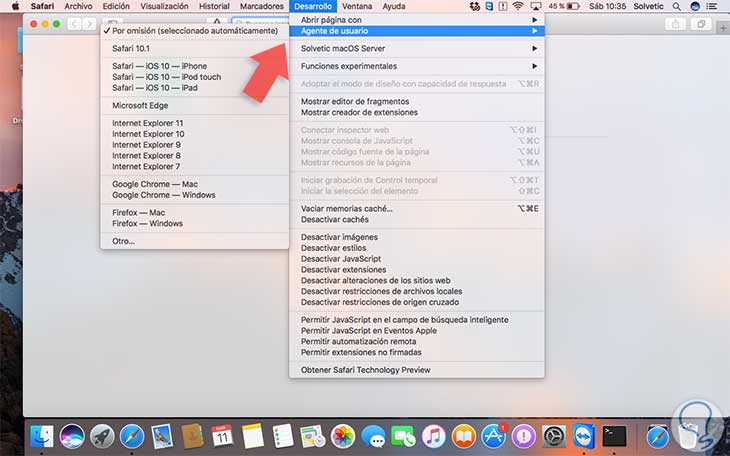
Task: Launch Terminal from the dock
Action: (614, 437)
